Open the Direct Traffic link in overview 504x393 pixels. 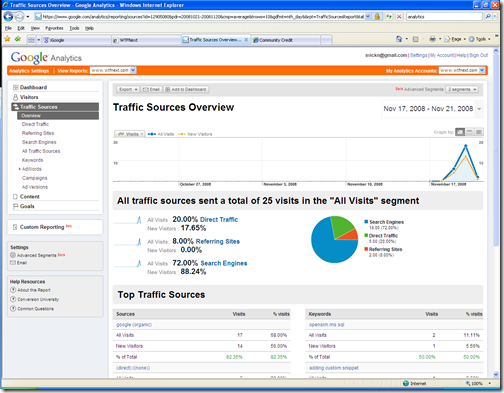[x=219, y=219]
